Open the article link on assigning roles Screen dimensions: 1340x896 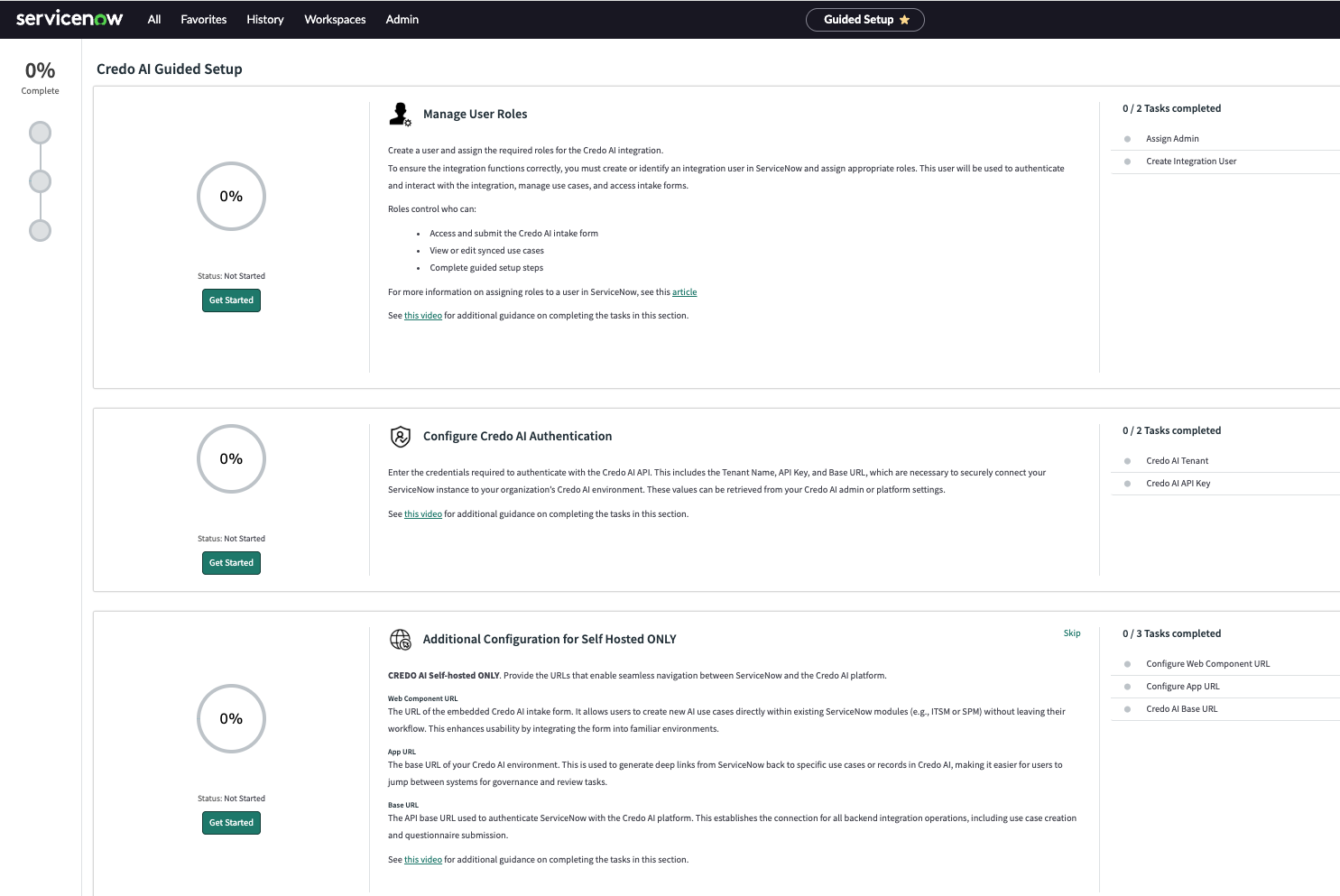pyautogui.click(x=684, y=292)
